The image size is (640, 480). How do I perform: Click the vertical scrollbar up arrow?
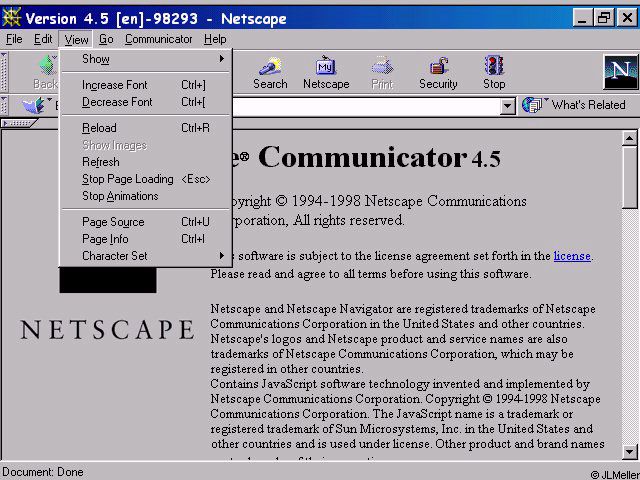tap(629, 138)
